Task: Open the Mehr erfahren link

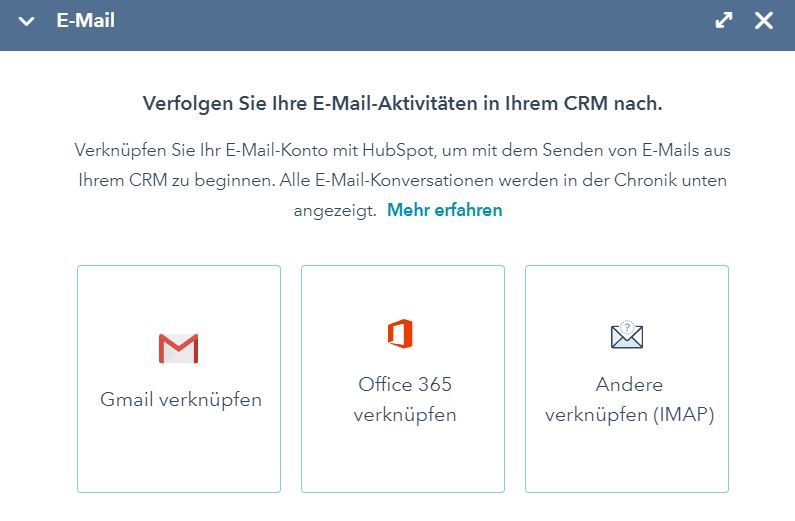Action: (x=445, y=210)
